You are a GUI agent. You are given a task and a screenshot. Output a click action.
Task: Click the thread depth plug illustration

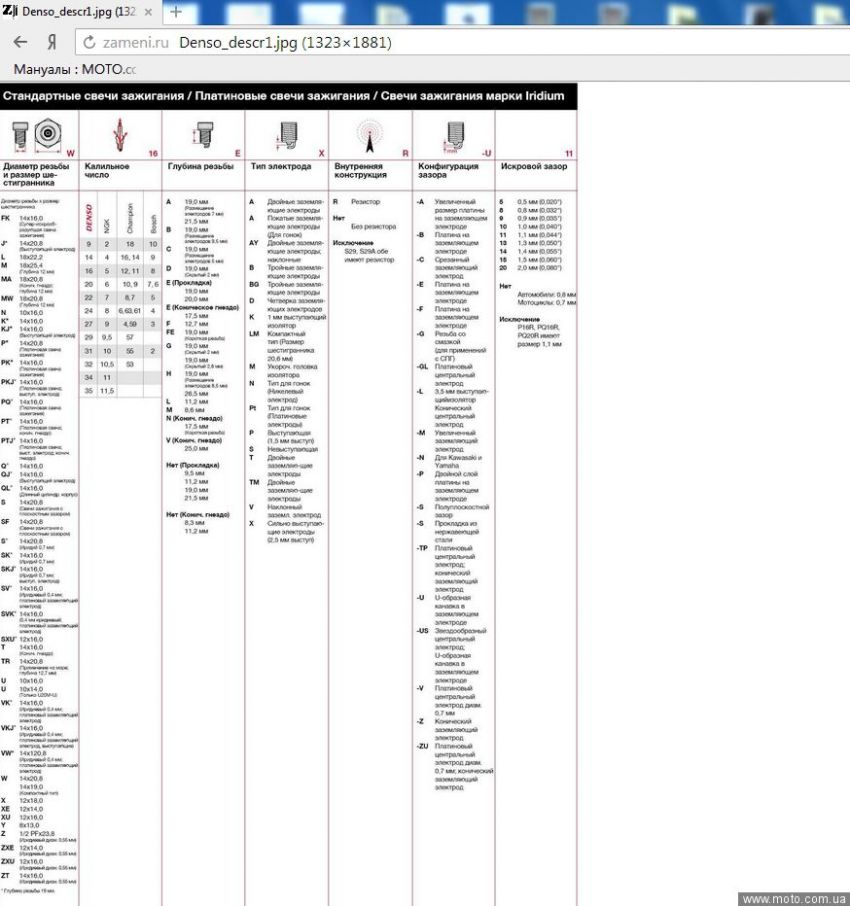coord(202,134)
